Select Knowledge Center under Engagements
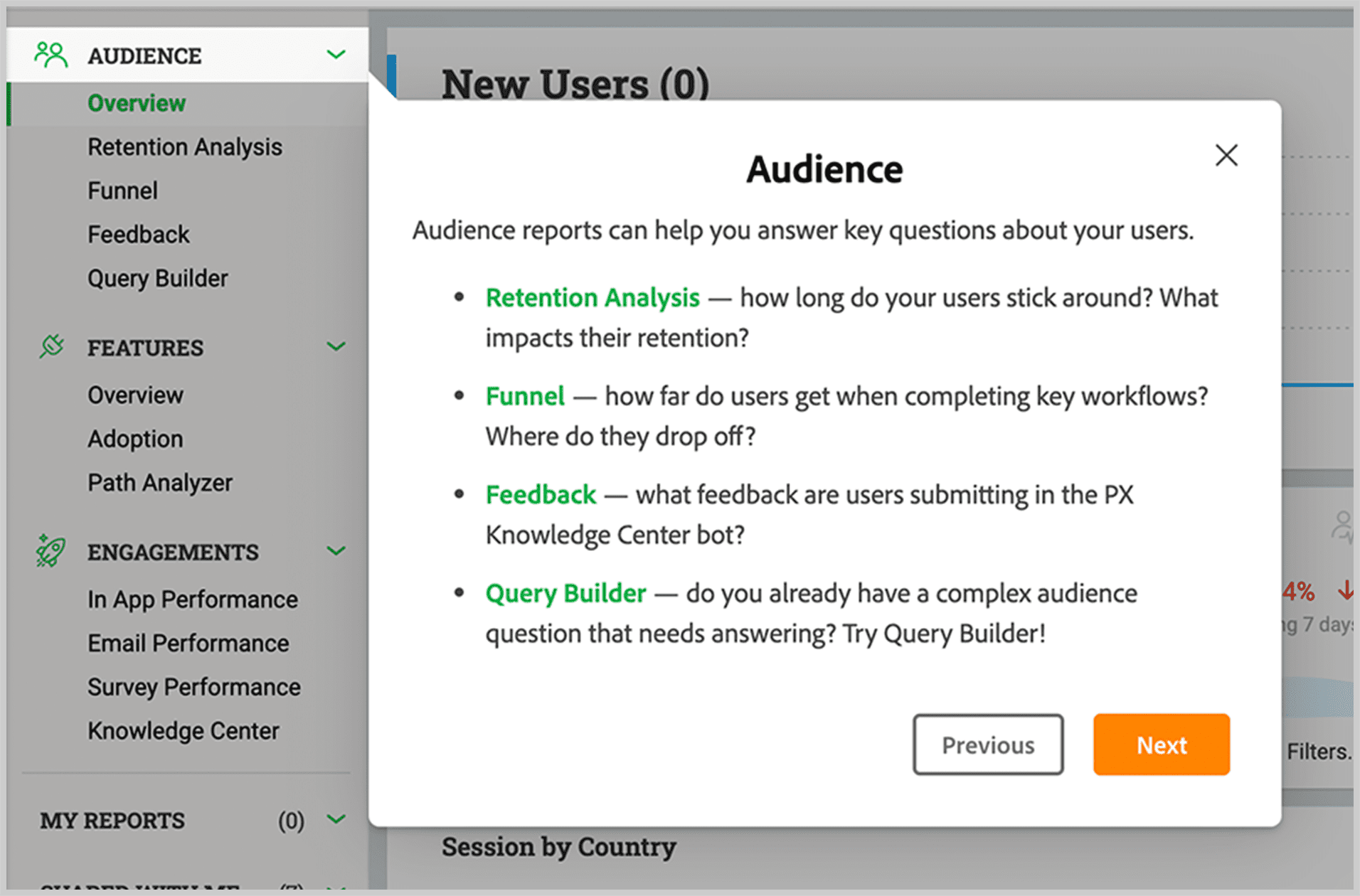This screenshot has width=1360, height=896. point(183,730)
